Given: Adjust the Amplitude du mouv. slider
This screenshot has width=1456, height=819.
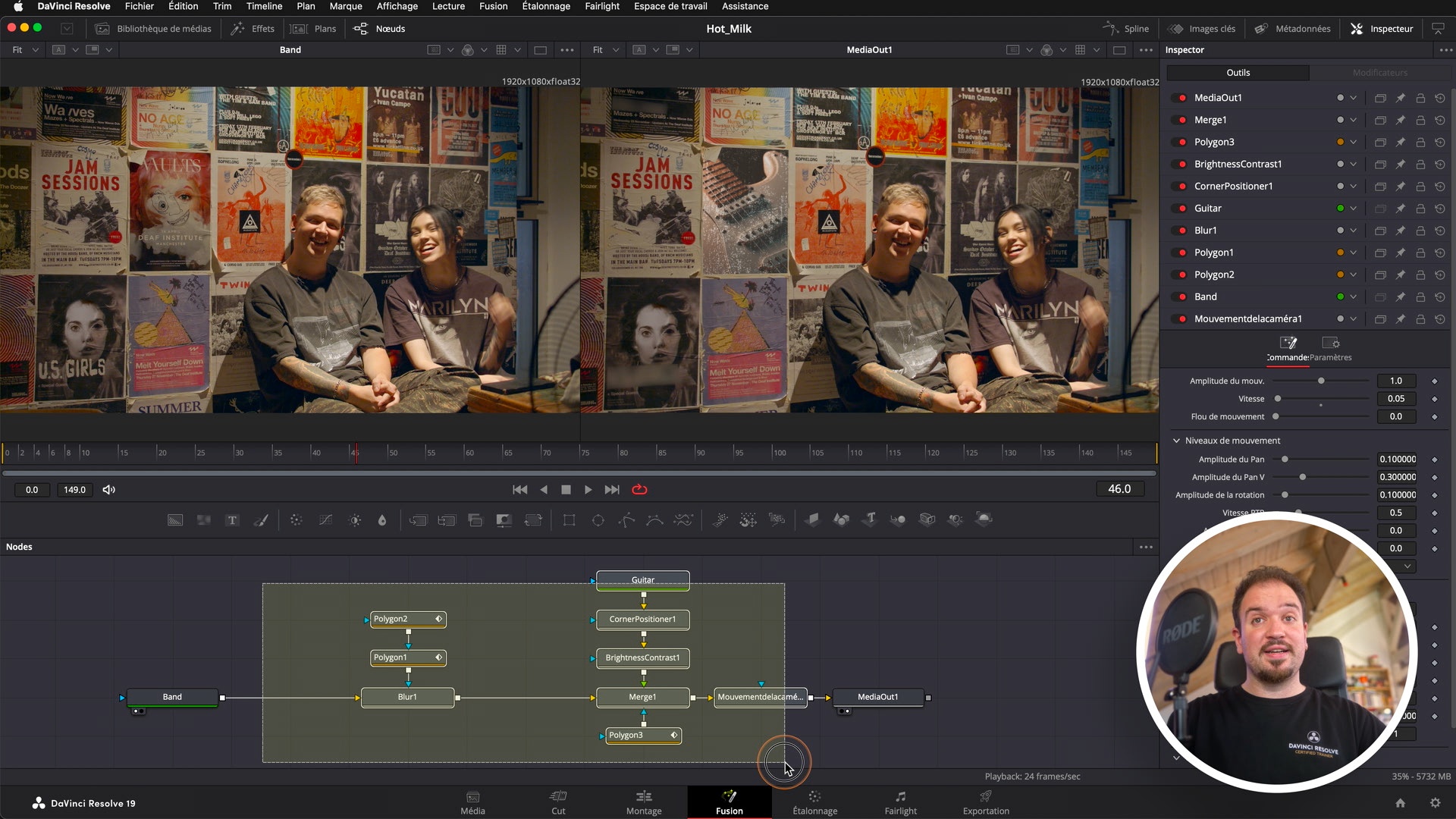Looking at the screenshot, I should [x=1321, y=381].
